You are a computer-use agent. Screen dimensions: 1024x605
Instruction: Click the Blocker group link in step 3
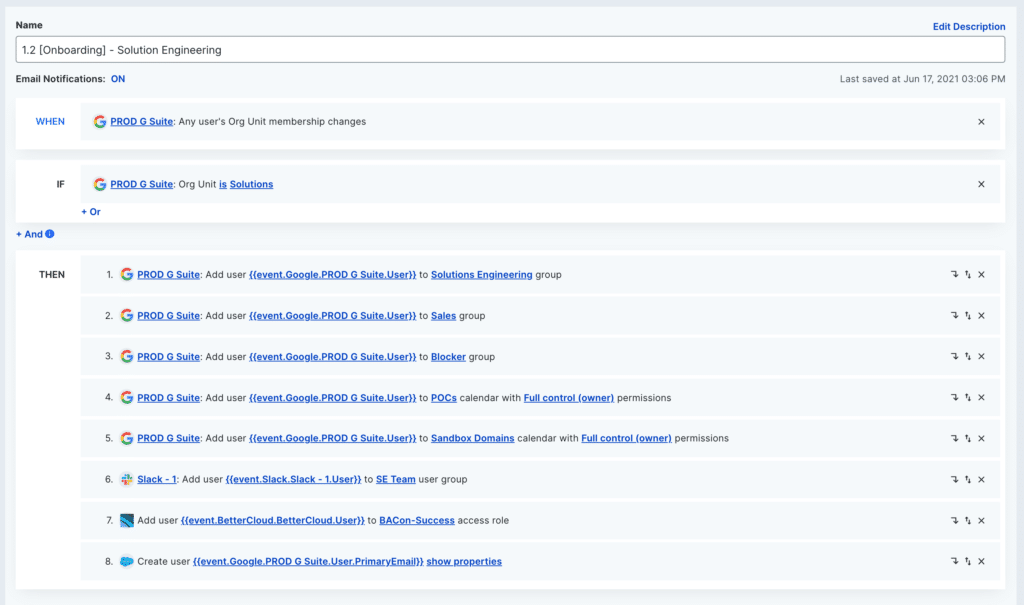pyautogui.click(x=448, y=357)
